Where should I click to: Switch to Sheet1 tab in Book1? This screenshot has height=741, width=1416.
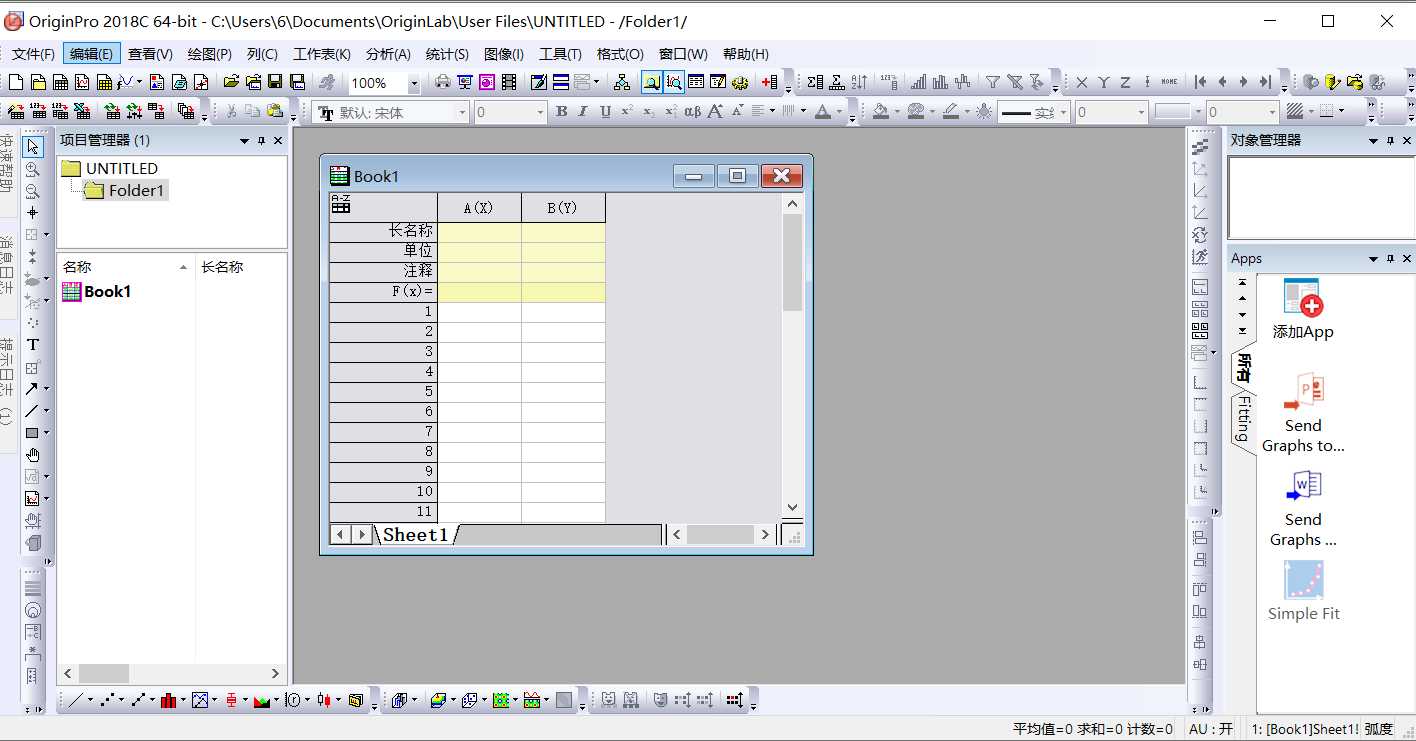(415, 535)
